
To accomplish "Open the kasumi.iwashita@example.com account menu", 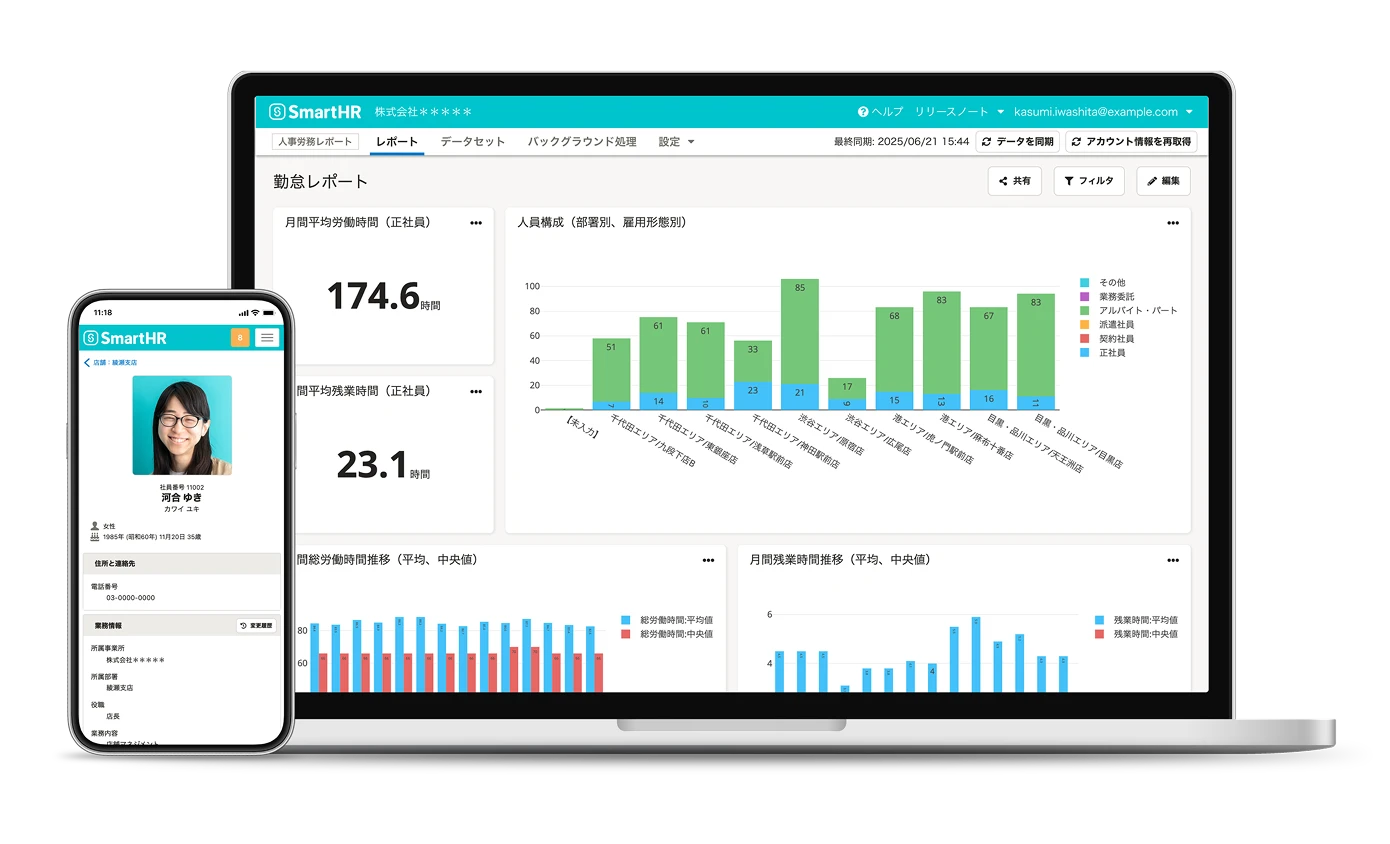I will coord(1103,112).
